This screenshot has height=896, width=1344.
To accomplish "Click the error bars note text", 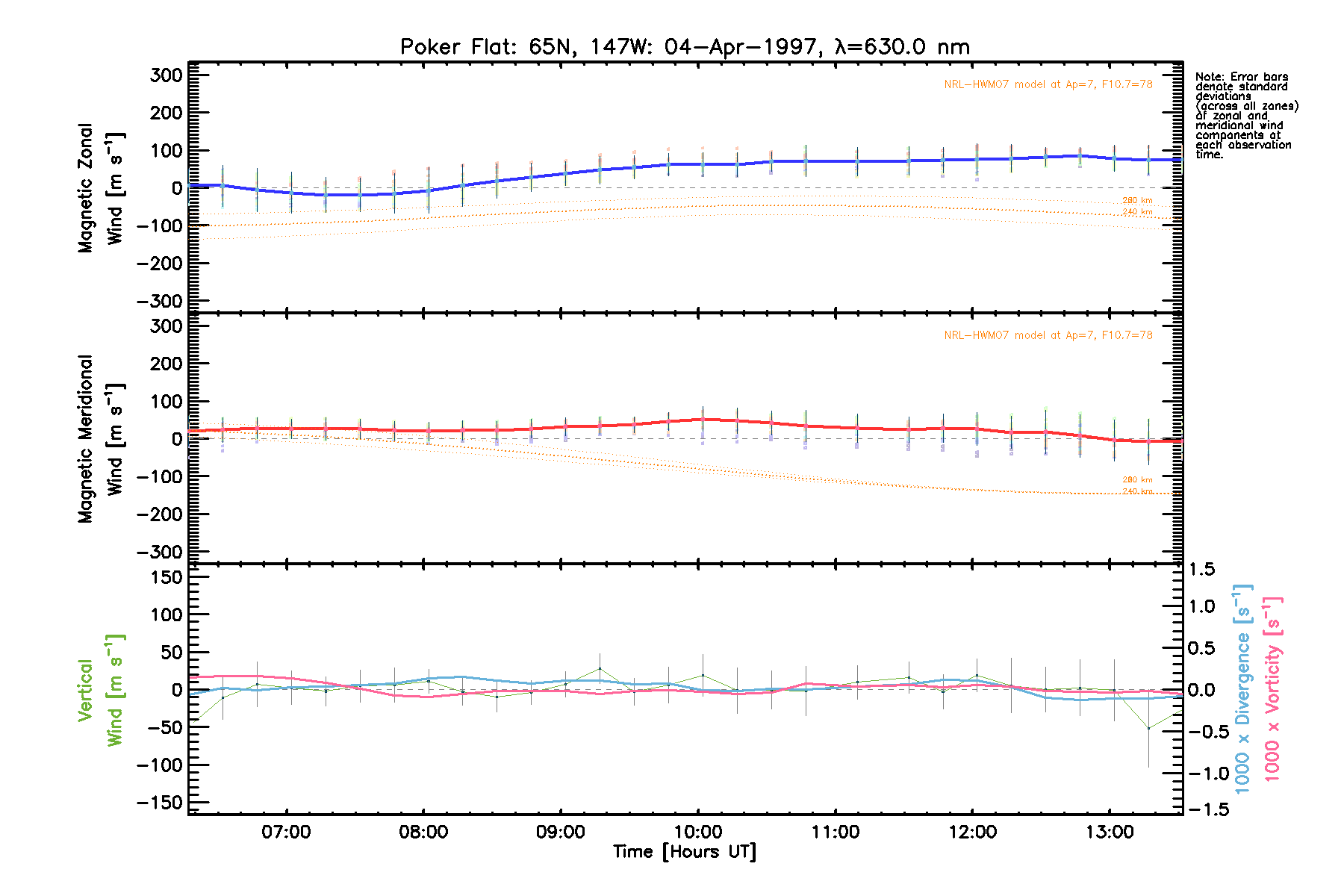I will click(x=1245, y=115).
